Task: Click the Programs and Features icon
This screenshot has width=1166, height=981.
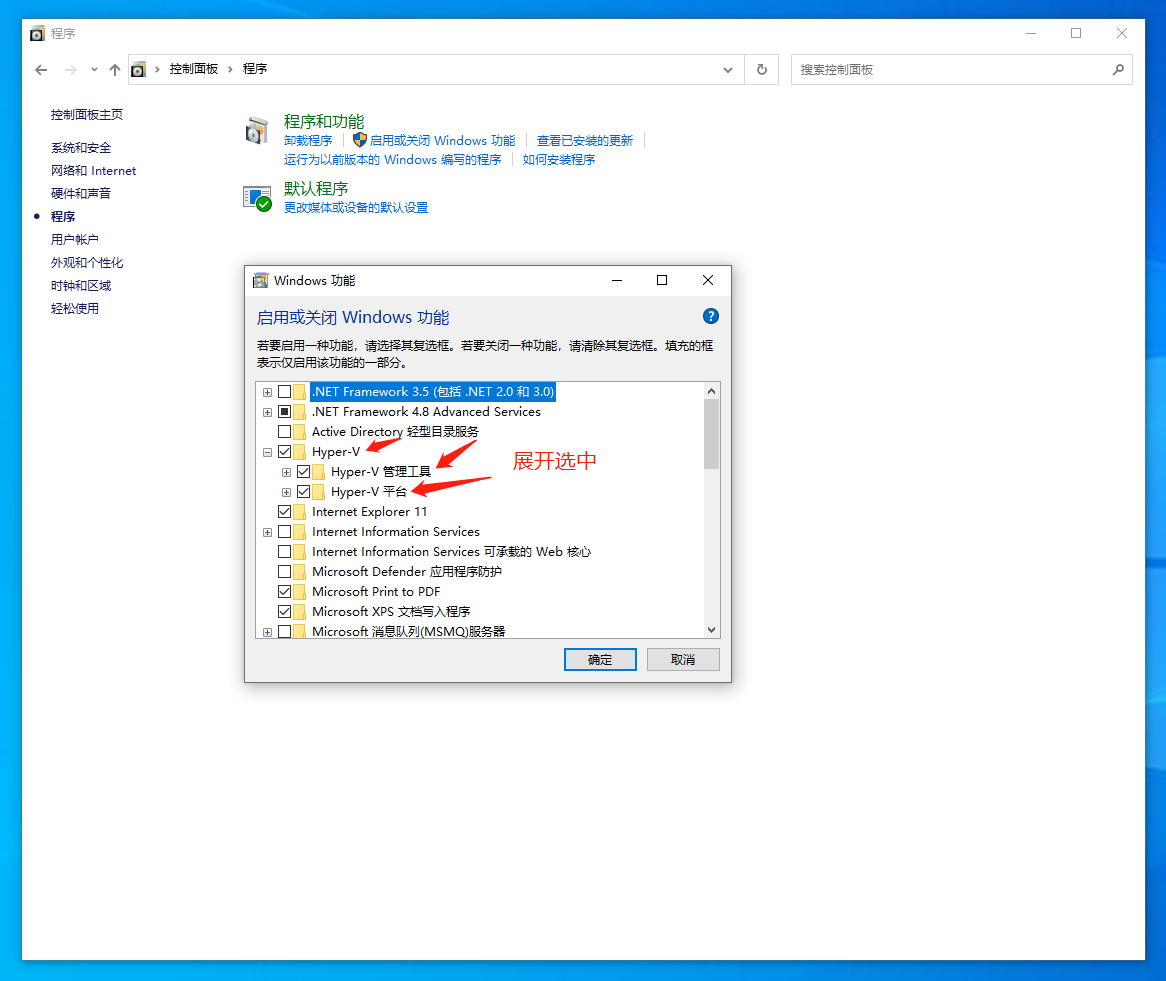Action: [x=257, y=131]
